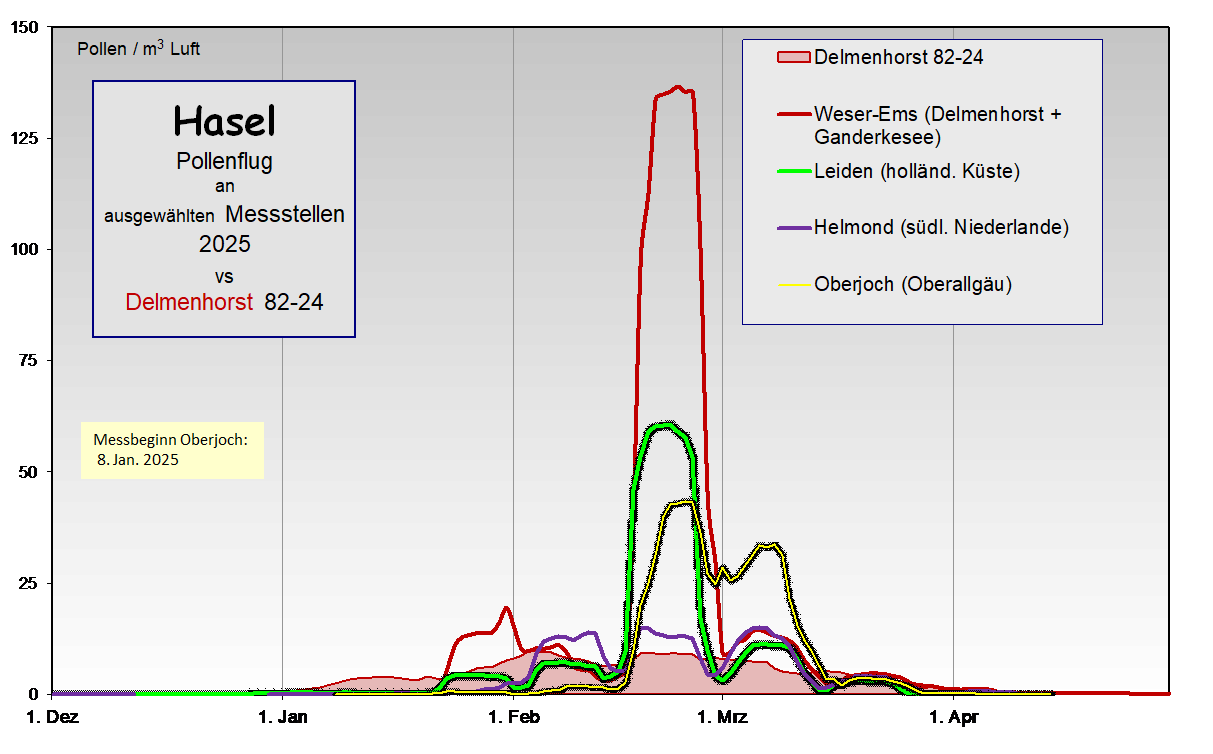Select the 'Hasel' chart title
Image resolution: width=1213 pixels, height=754 pixels.
pos(224,121)
